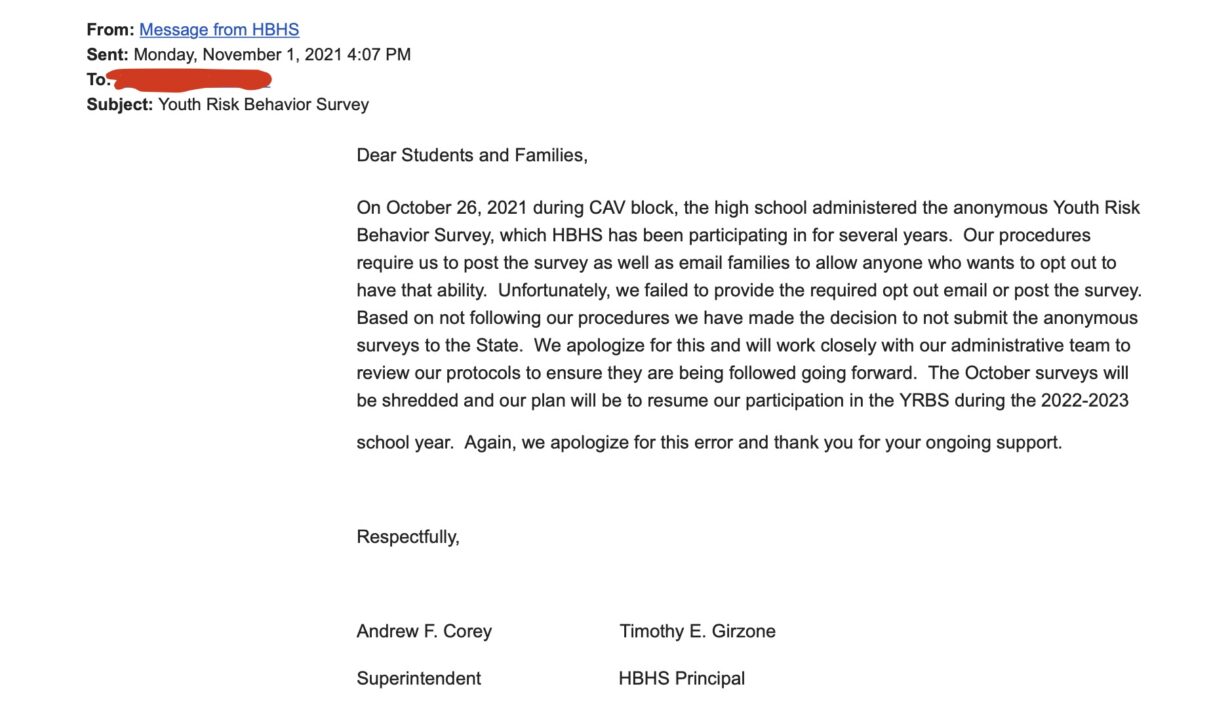Screen dimensions: 1230x720
Task: Click the "From:" header label
Action: click(x=111, y=30)
